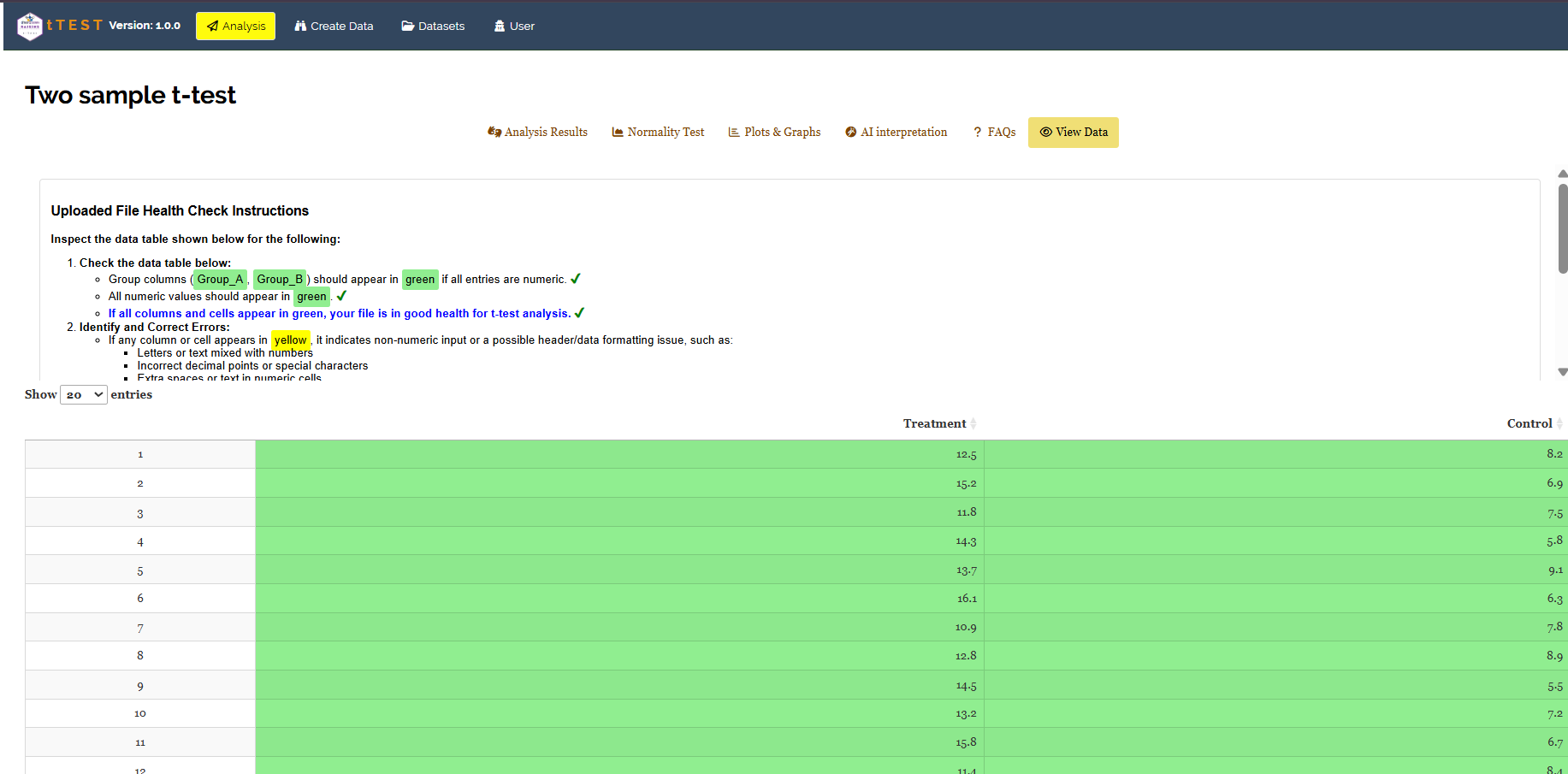This screenshot has width=1568, height=774.
Task: Click the binoculars icon beside Create Data
Action: click(x=300, y=27)
